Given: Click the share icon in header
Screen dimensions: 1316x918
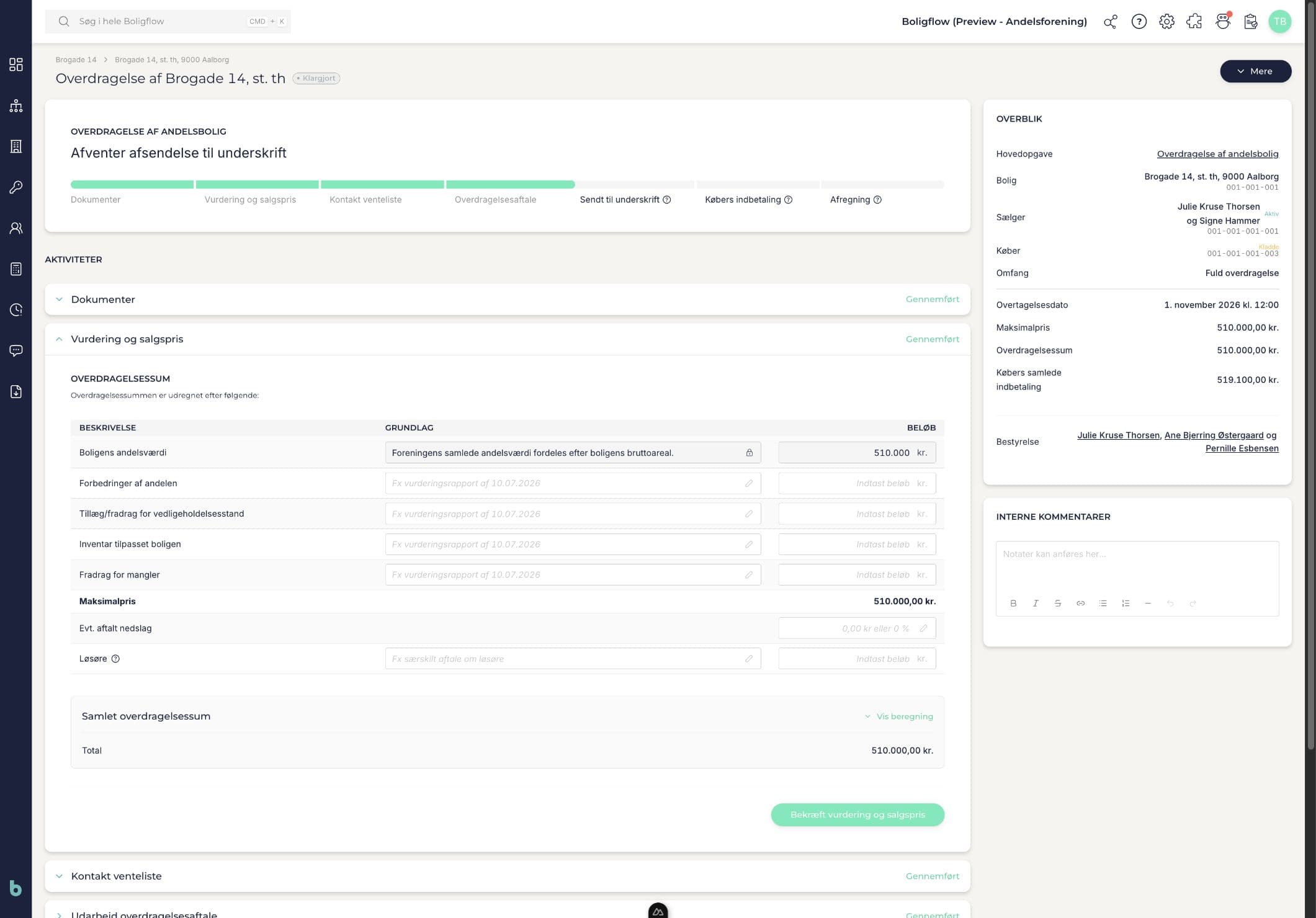Looking at the screenshot, I should tap(1111, 22).
